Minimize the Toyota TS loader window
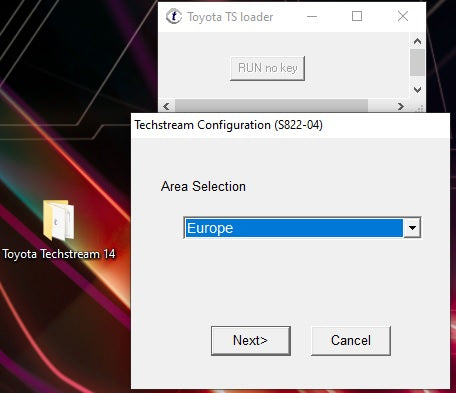The image size is (456, 393). 312,16
